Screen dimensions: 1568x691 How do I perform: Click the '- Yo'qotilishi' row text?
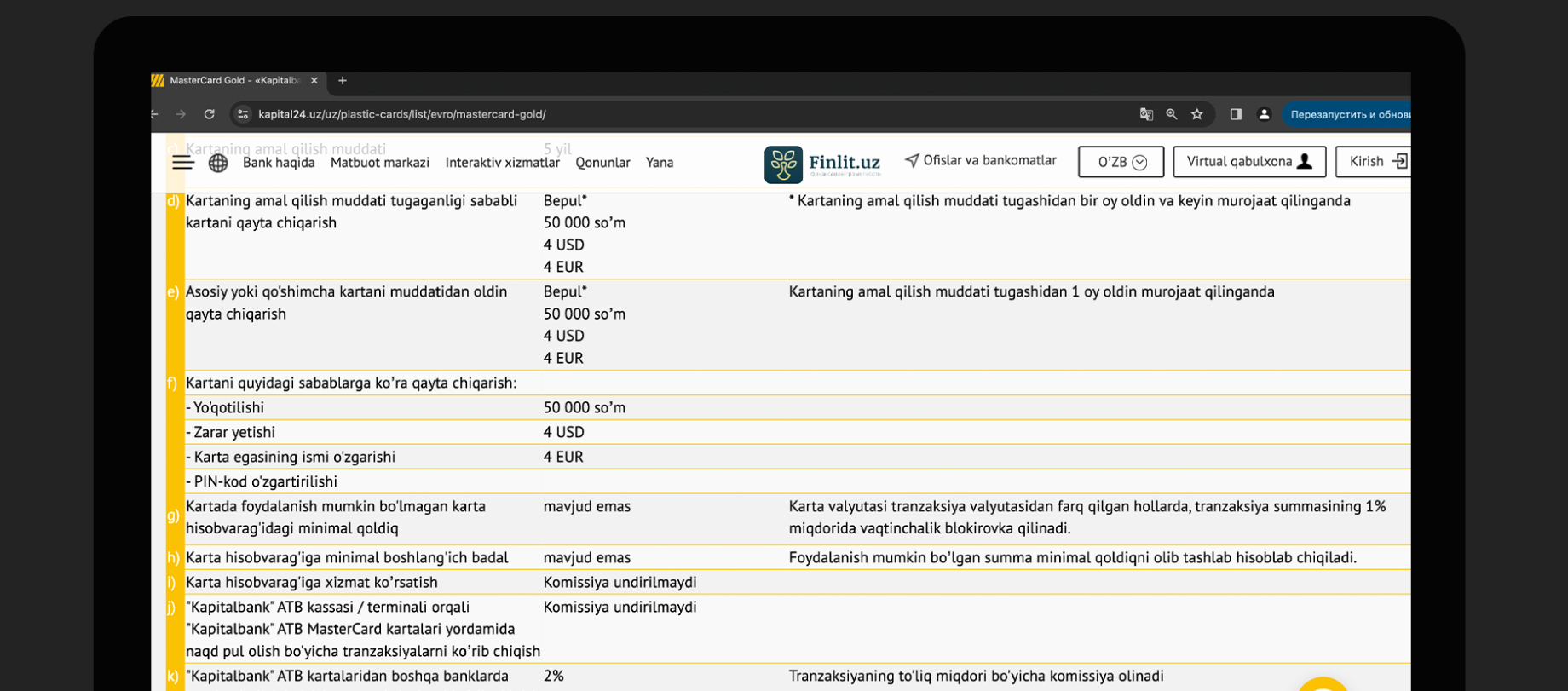(x=225, y=407)
